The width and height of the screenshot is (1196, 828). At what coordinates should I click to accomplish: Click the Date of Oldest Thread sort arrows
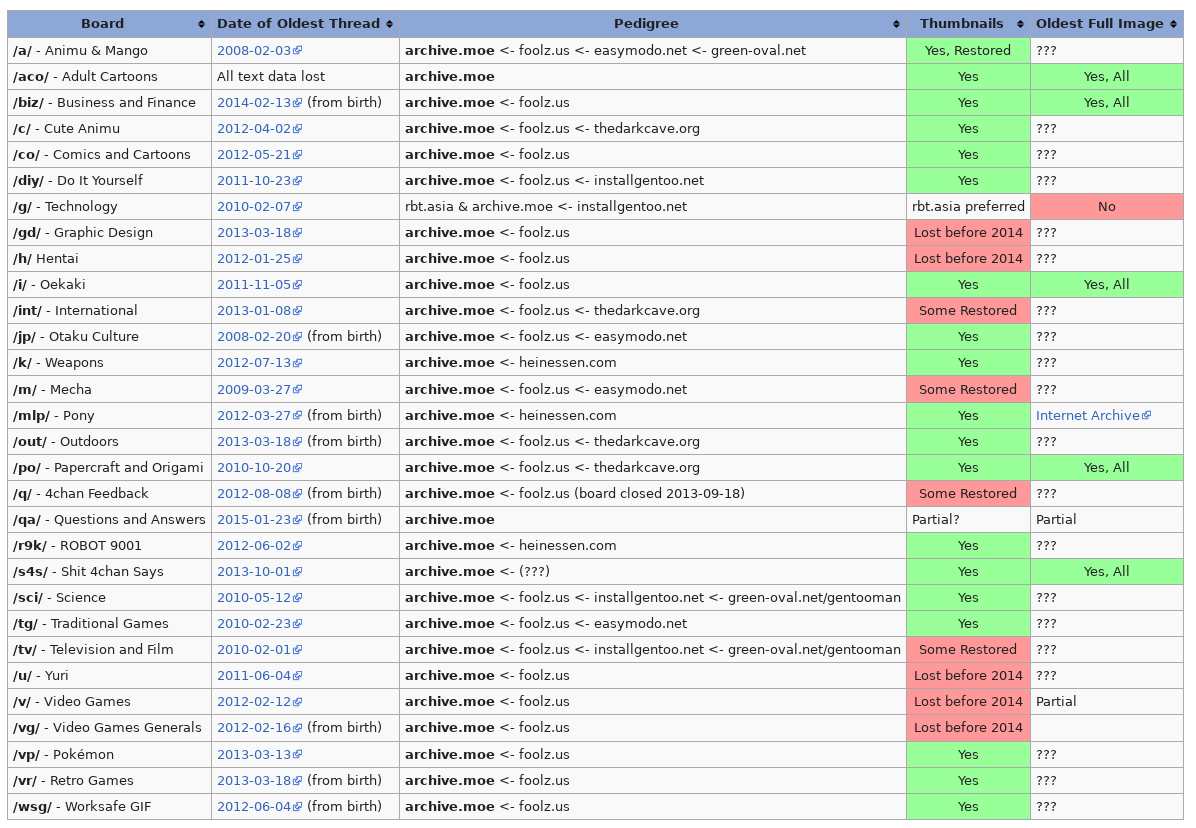390,24
